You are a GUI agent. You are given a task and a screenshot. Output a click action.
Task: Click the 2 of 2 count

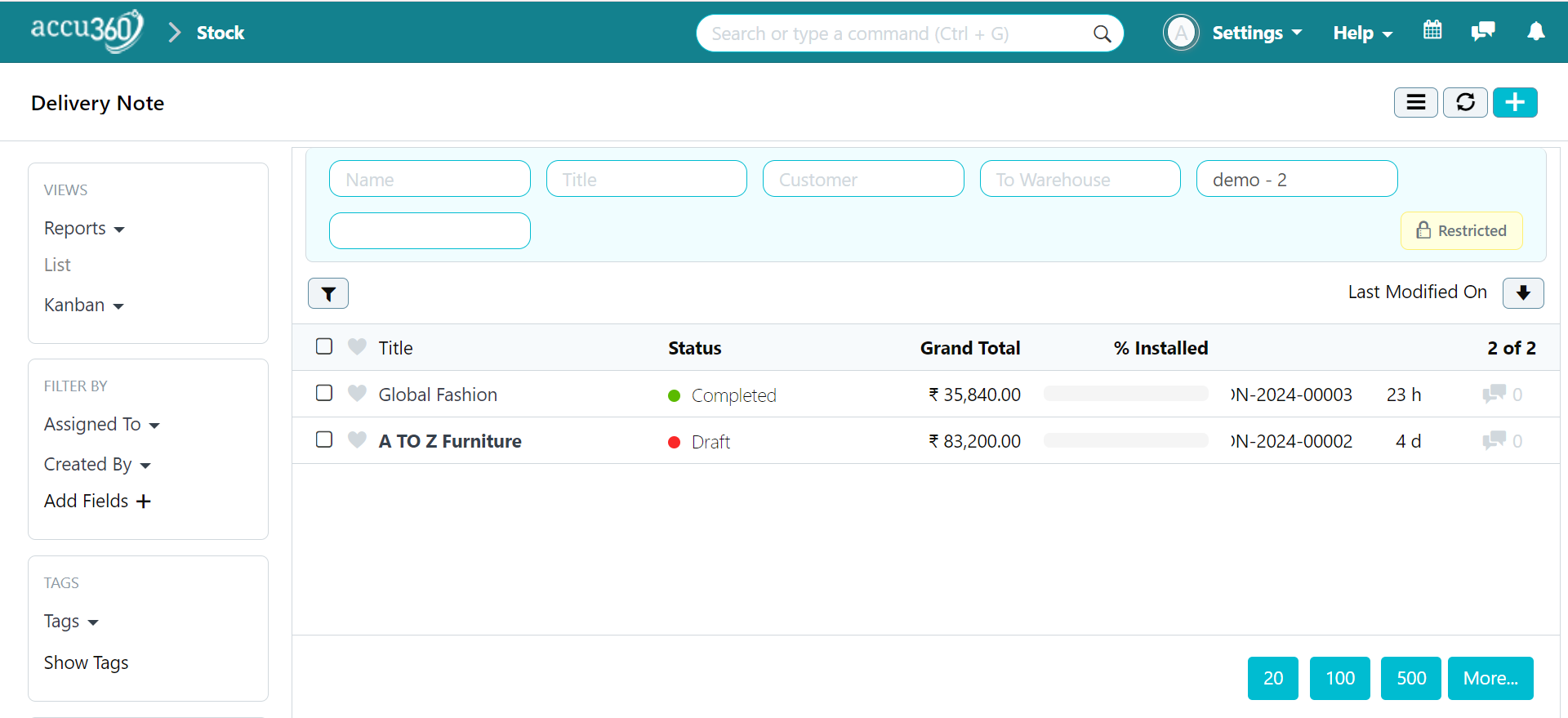point(1511,348)
